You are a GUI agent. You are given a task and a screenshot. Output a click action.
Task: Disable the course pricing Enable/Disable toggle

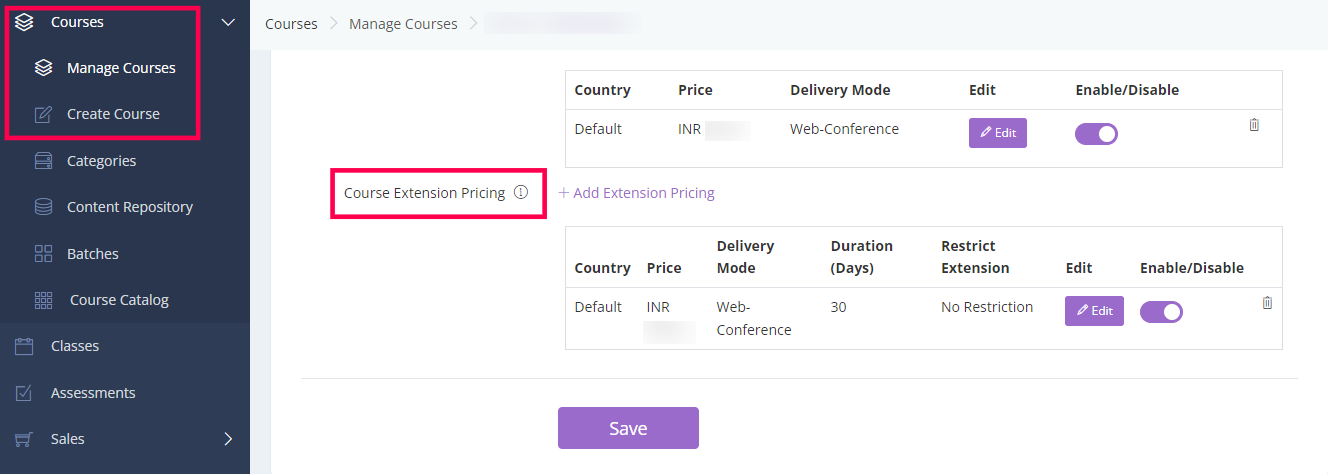tap(1096, 134)
